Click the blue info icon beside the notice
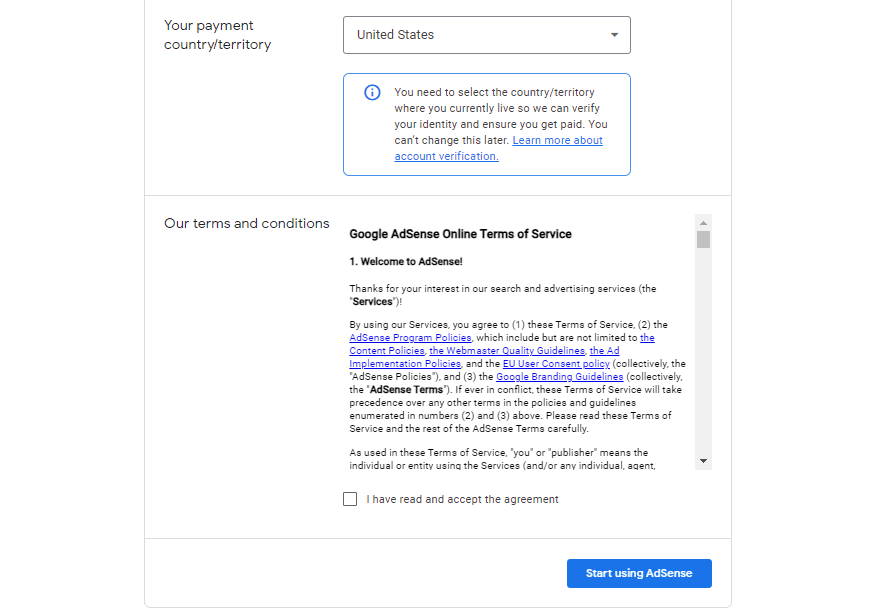Image resolution: width=887 pixels, height=611 pixels. (x=372, y=92)
